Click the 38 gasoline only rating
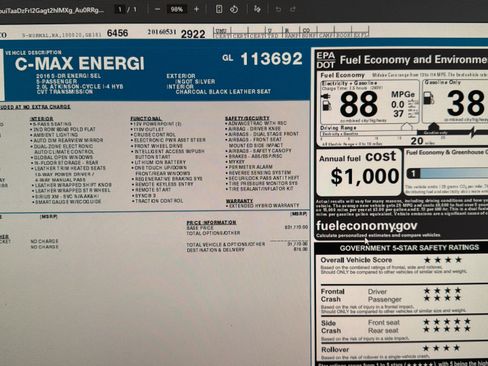The width and height of the screenshot is (488, 366). tap(466, 103)
